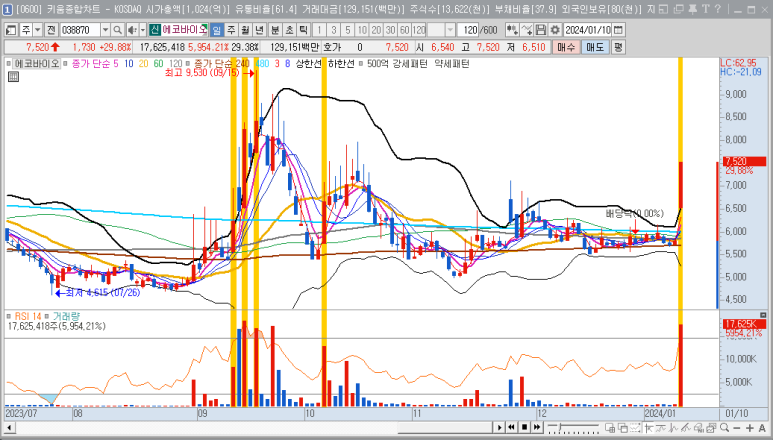The width and height of the screenshot is (773, 440).
Task: Click the stock search magnifier icon
Action: (117, 30)
